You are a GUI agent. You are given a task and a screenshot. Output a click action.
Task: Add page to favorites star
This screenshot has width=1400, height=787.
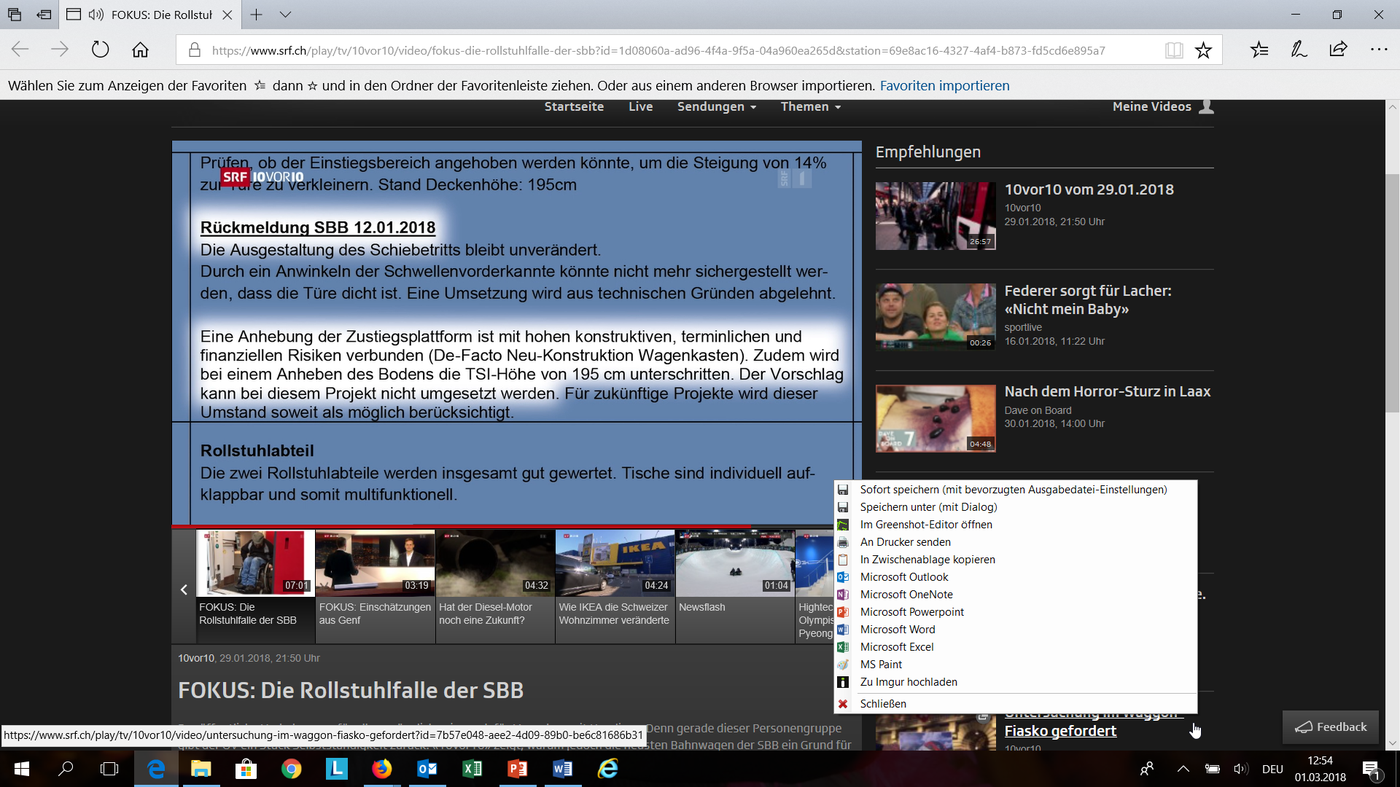(x=1203, y=50)
